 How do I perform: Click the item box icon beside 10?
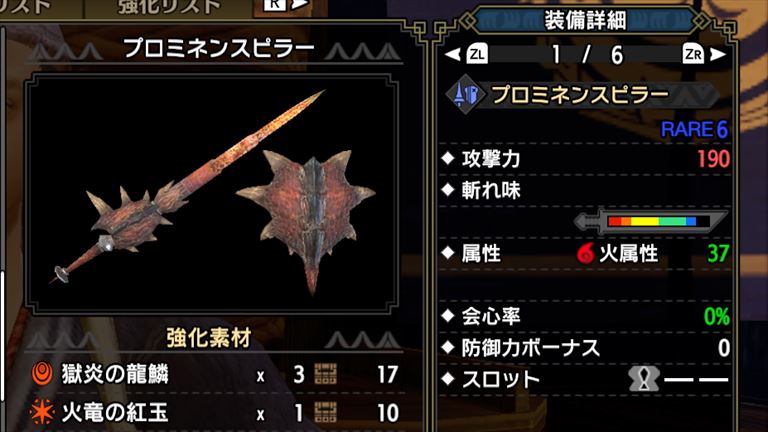(325, 412)
